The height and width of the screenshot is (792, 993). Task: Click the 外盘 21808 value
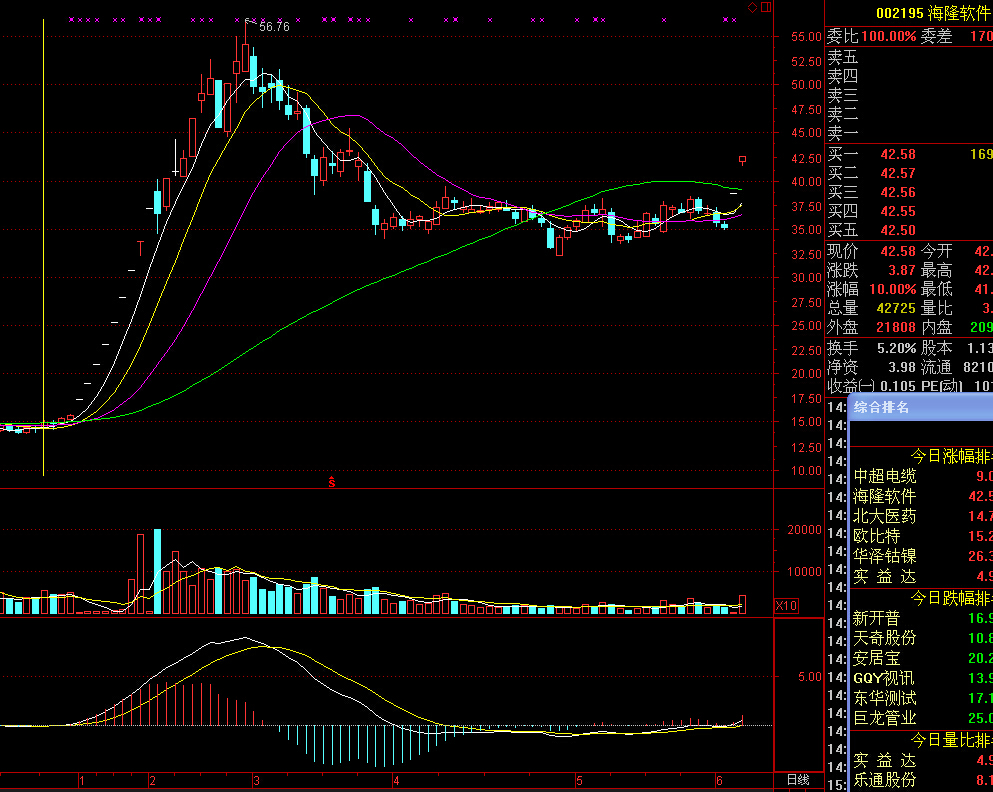(896, 327)
